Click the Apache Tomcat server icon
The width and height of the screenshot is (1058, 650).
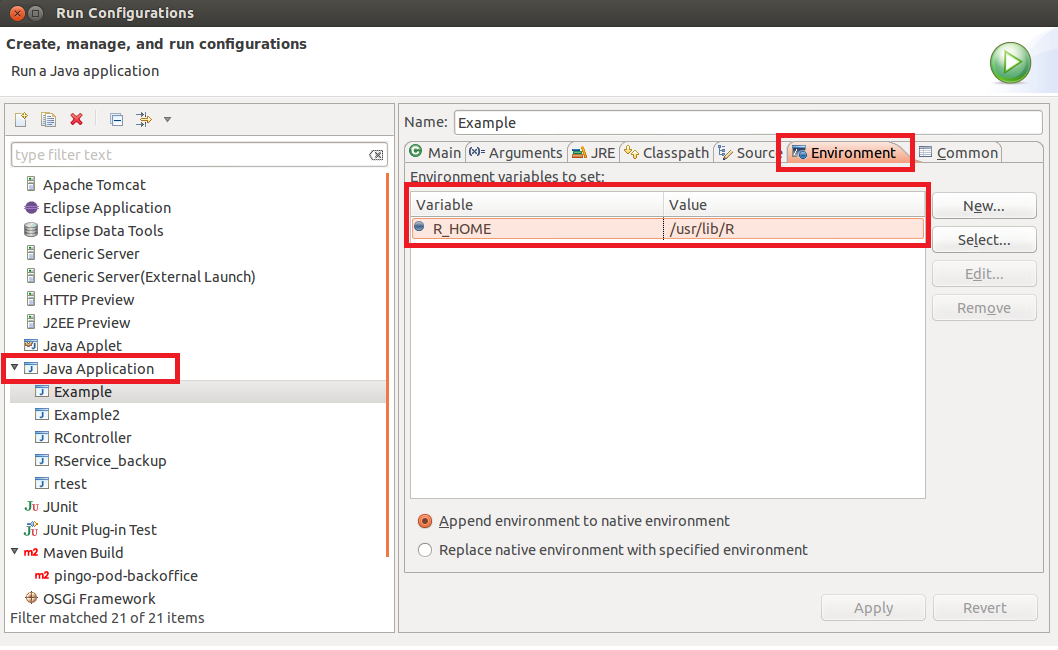tap(30, 184)
